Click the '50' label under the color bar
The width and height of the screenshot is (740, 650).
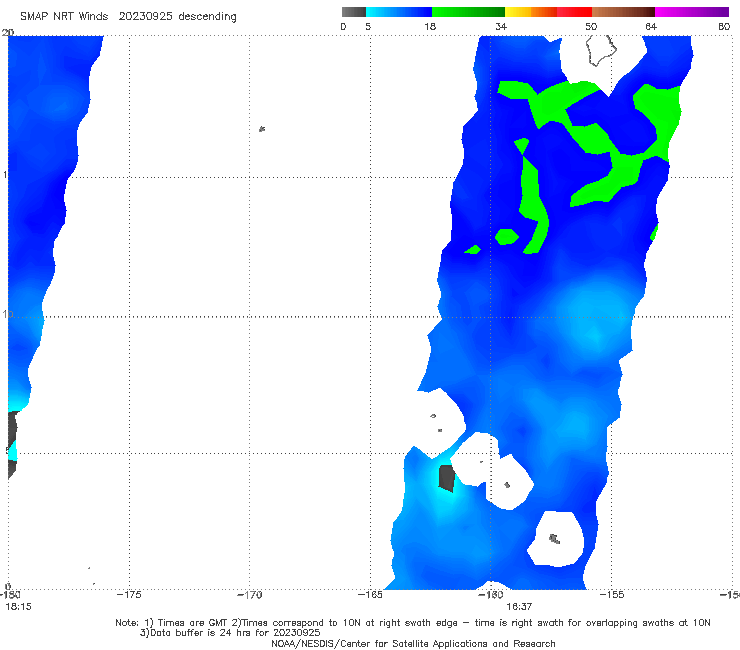(x=591, y=26)
